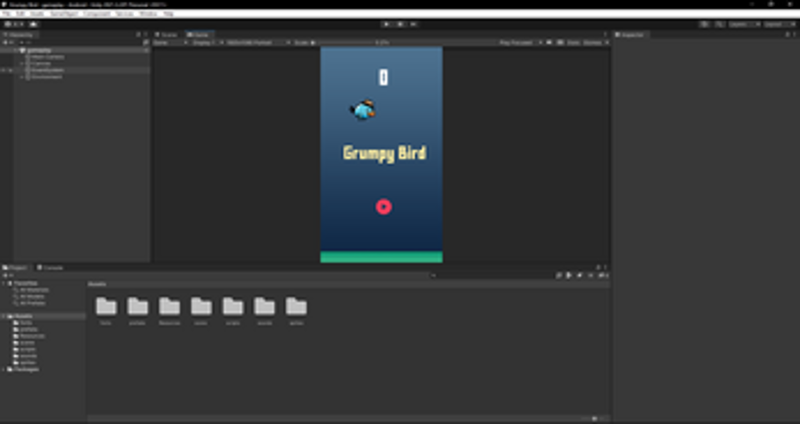Open the Assets menu
Viewport: 800px width, 424px height.
[37, 14]
